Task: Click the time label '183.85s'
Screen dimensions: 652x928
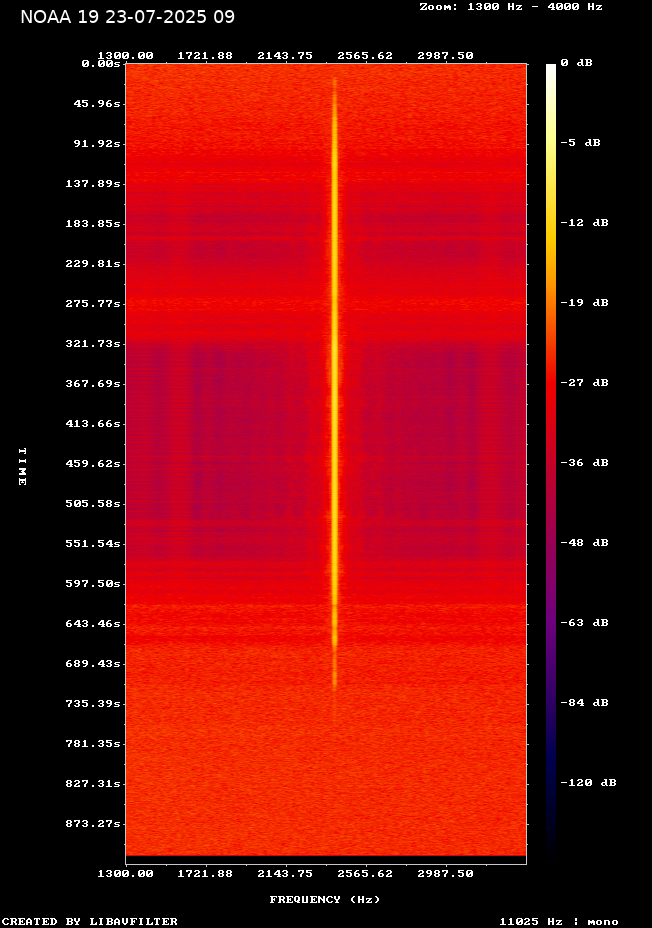Action: click(93, 224)
